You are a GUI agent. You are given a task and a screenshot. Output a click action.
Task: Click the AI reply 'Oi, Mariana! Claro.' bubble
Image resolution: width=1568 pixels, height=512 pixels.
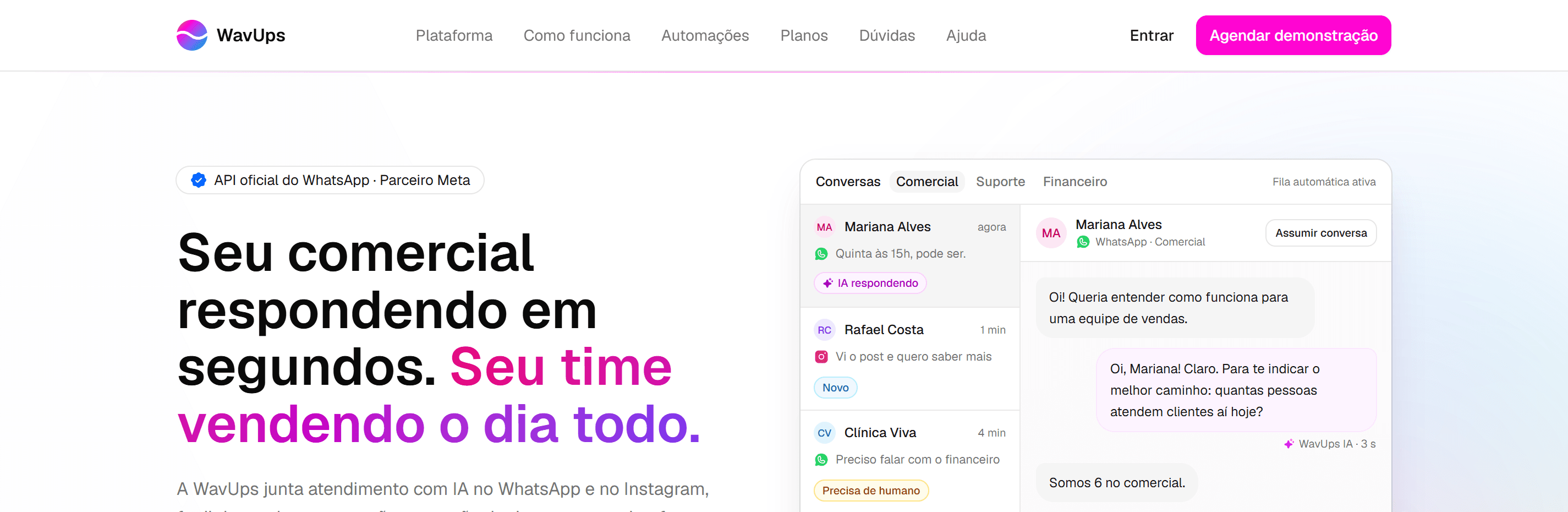tap(1236, 390)
